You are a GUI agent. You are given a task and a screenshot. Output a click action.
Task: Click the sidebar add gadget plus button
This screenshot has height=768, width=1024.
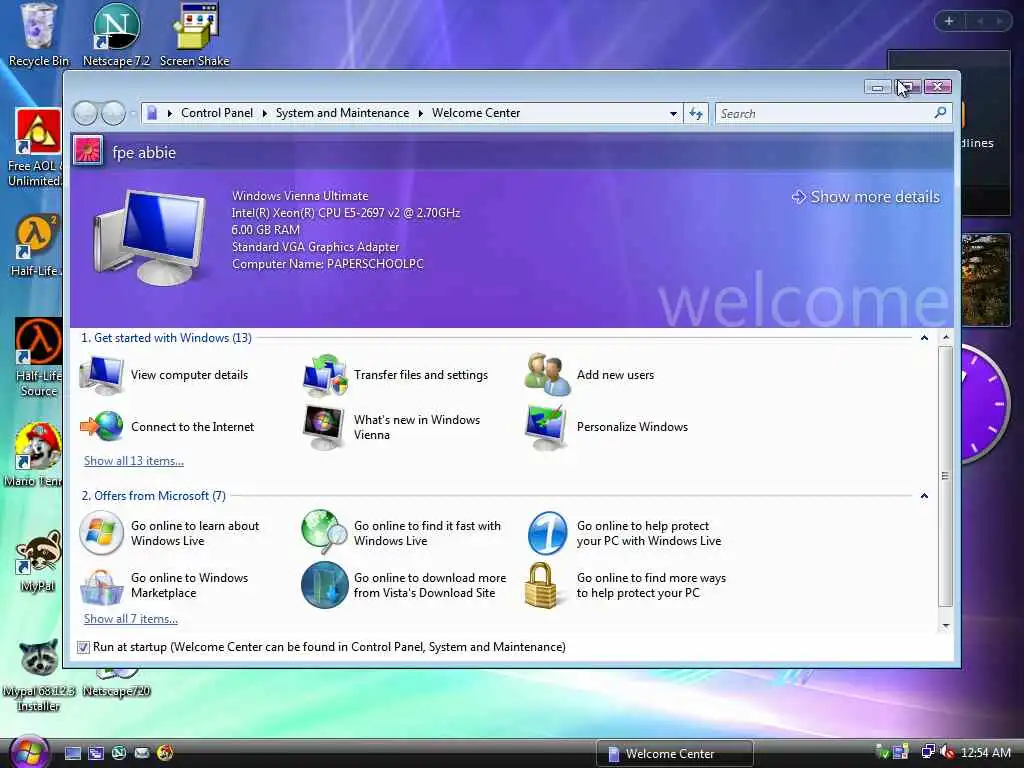pyautogui.click(x=949, y=21)
